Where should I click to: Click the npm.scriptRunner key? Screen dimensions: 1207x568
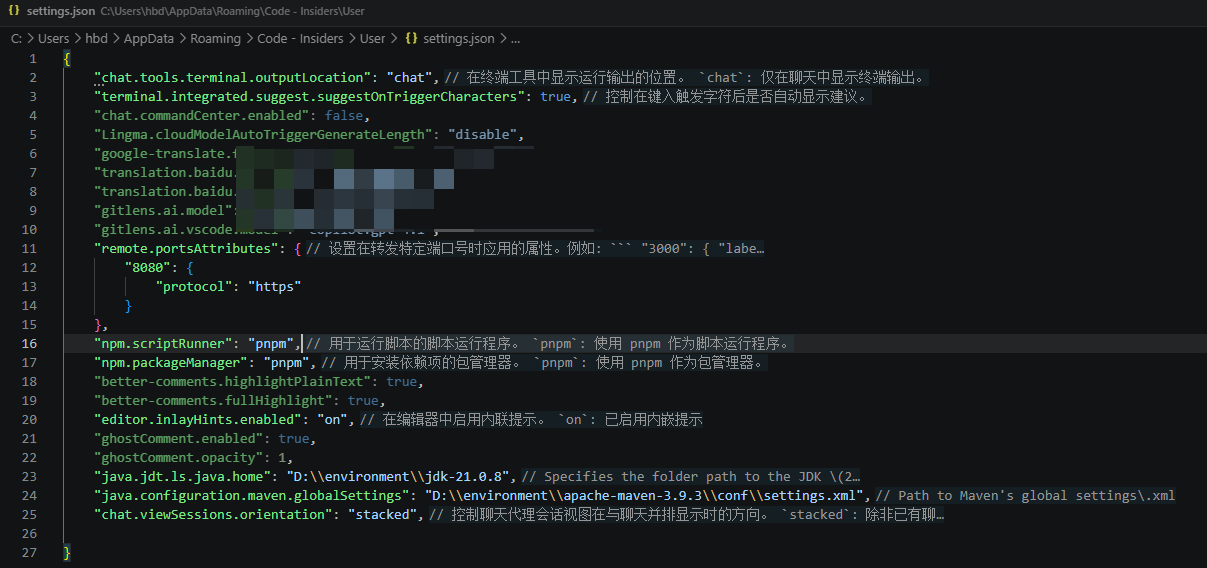(x=164, y=343)
